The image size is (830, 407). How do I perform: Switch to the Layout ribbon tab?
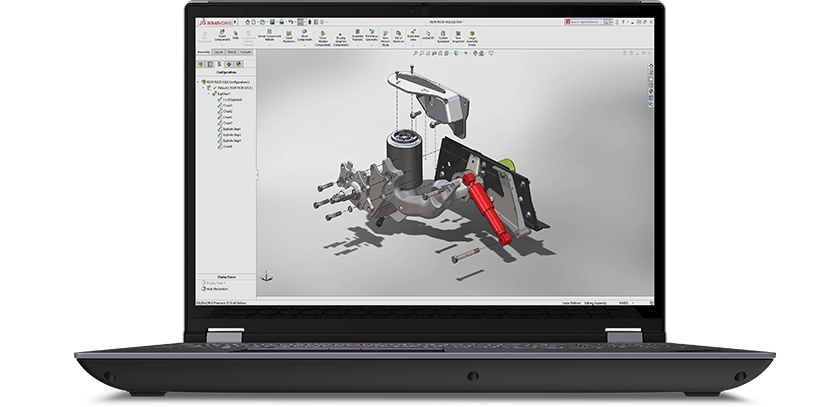point(218,50)
